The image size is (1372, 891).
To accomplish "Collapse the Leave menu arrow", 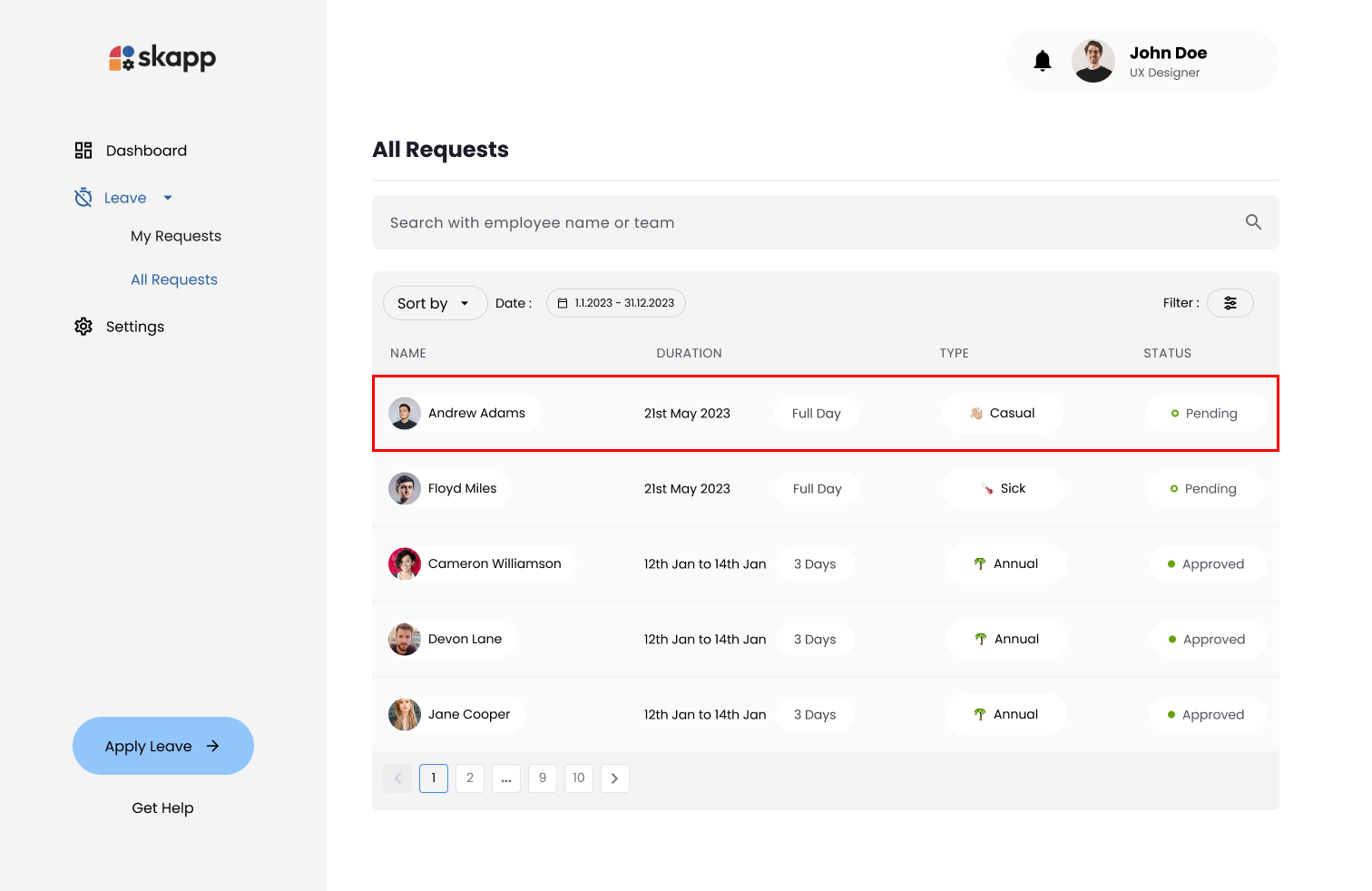I will (x=168, y=198).
